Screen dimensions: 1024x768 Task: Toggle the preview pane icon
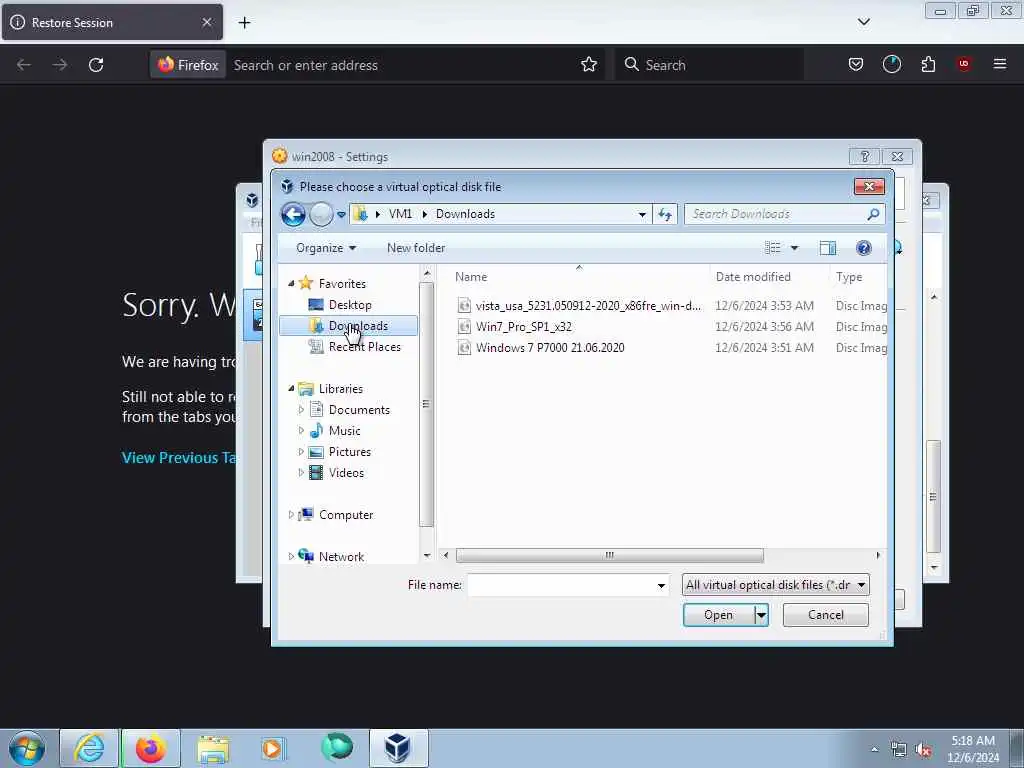(x=827, y=248)
